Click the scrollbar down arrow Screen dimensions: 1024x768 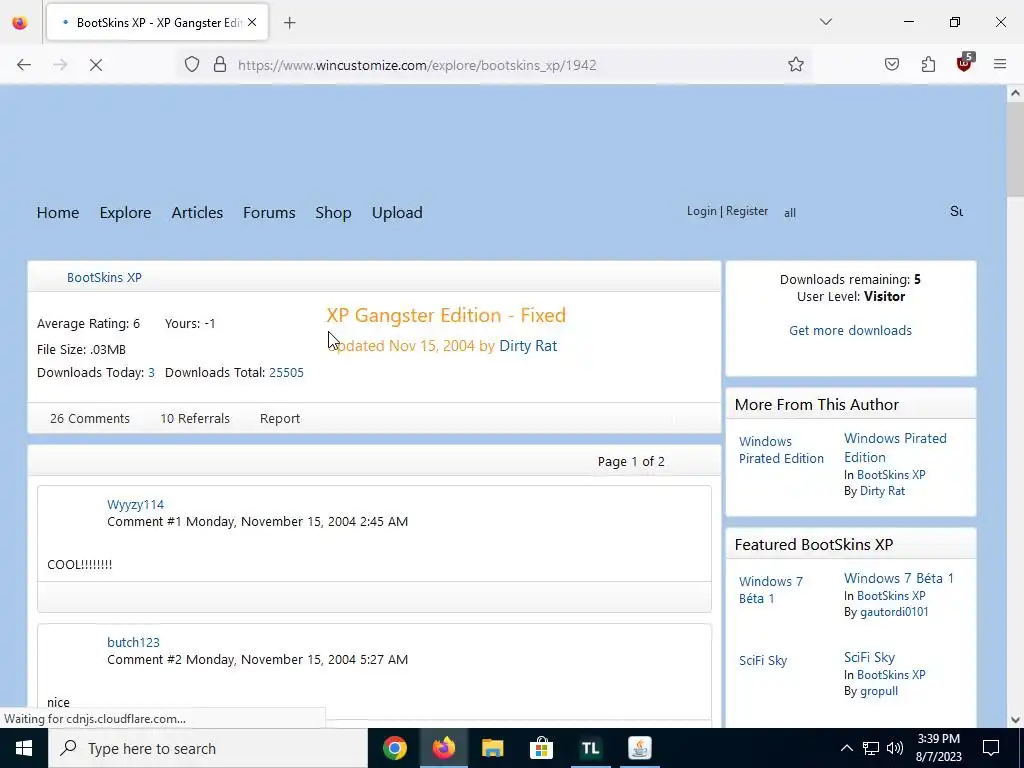[x=1015, y=720]
